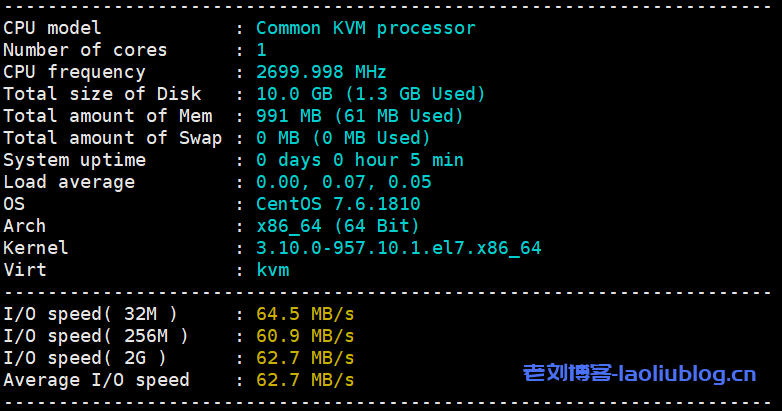
Task: Click the "Total amount of Swap" label
Action: 112,138
